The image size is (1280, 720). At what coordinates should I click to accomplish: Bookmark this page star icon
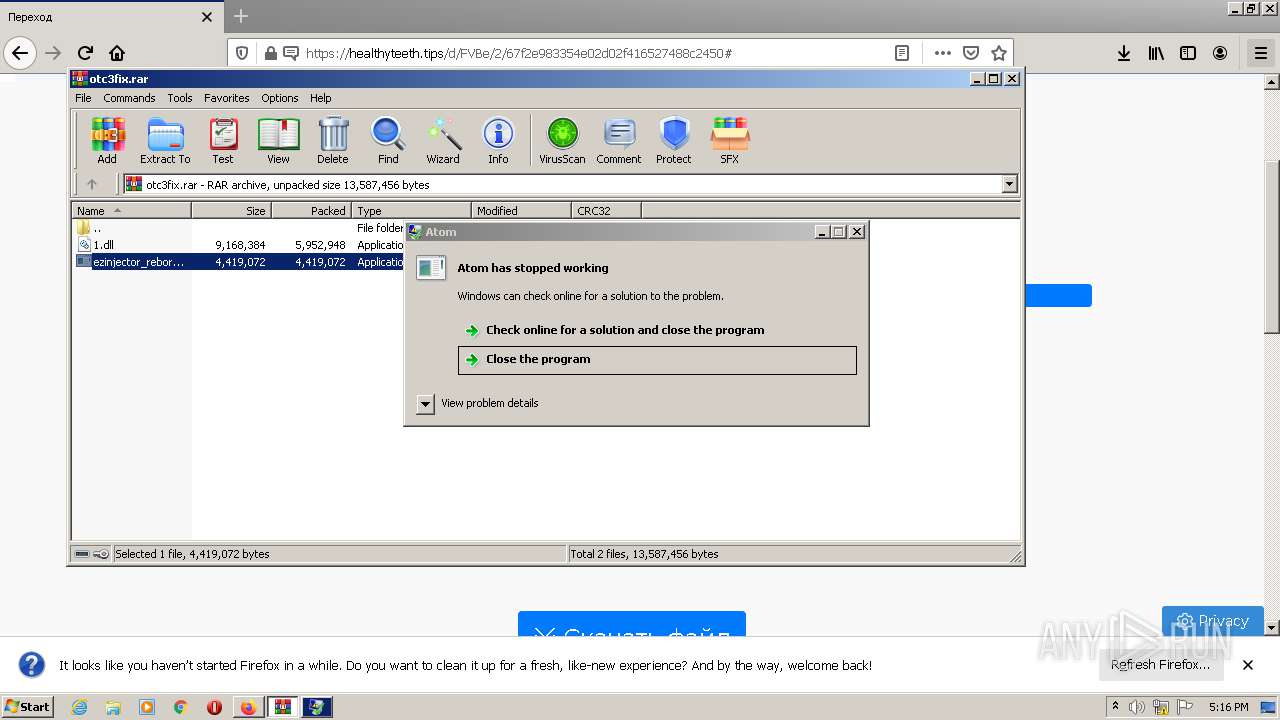pos(998,53)
